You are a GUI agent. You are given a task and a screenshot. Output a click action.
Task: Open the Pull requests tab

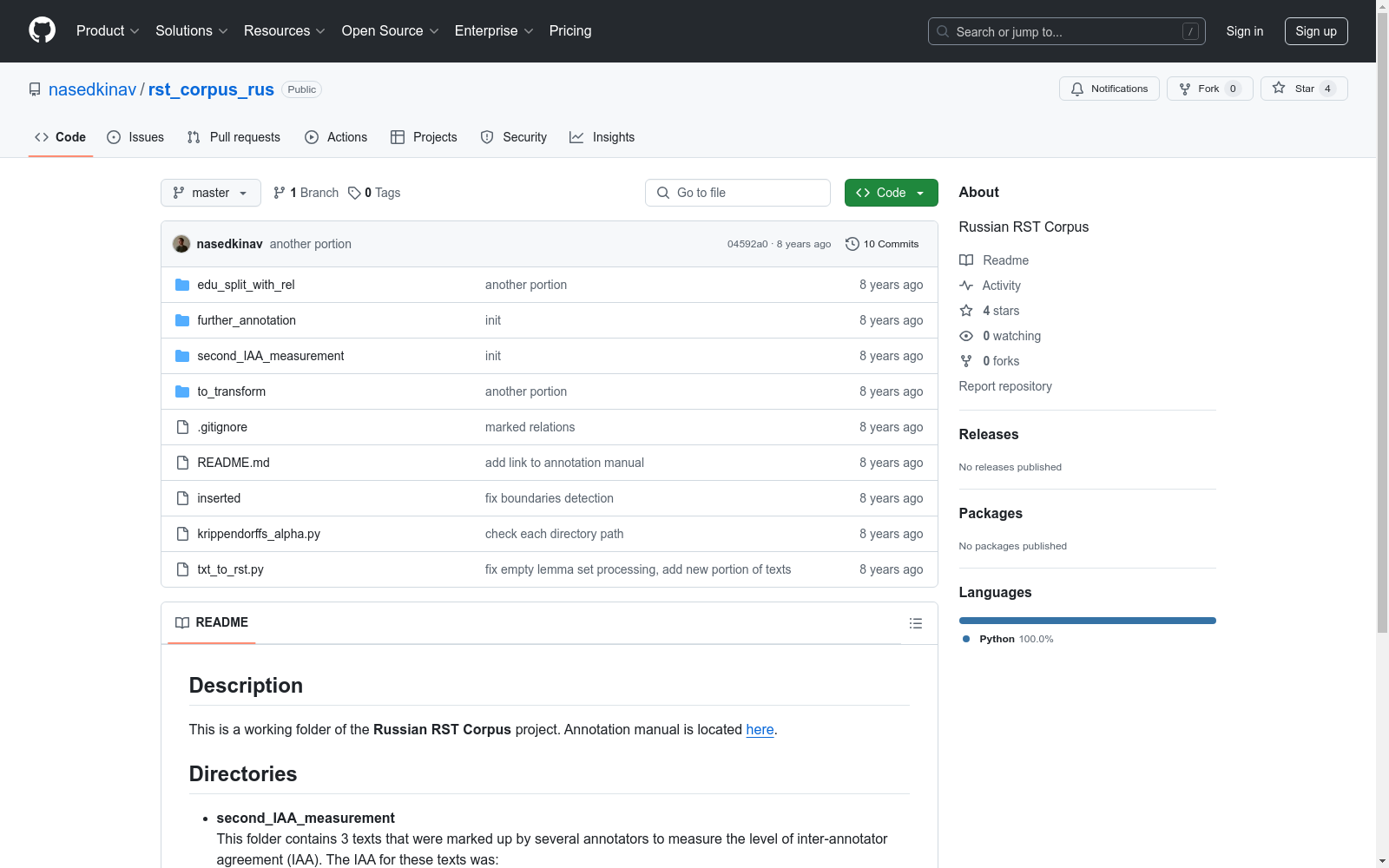234,137
